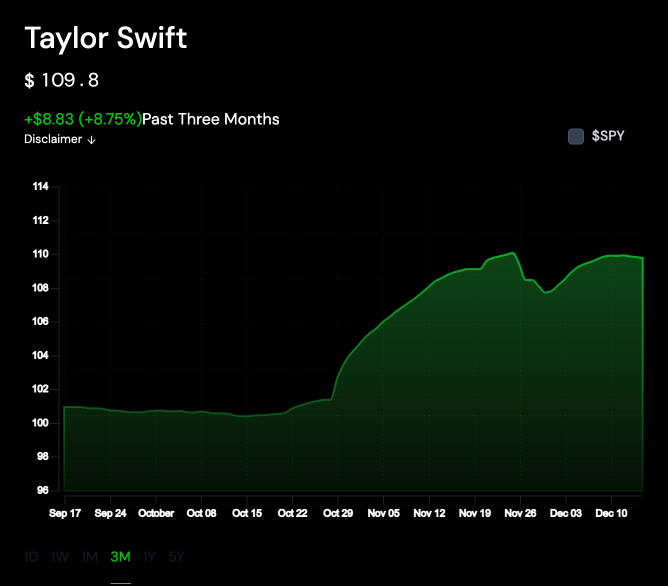Image resolution: width=668 pixels, height=586 pixels.
Task: Click the Oct 22 x-axis label
Action: [292, 513]
